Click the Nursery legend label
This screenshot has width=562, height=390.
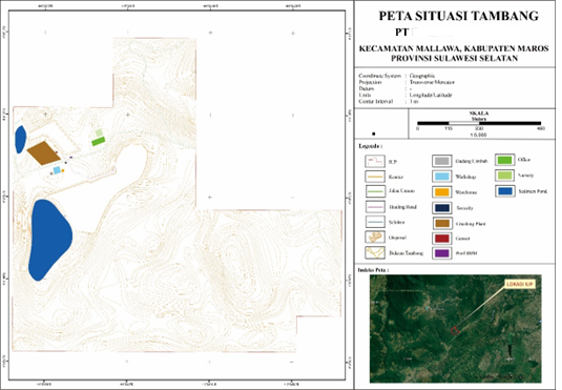pyautogui.click(x=526, y=175)
